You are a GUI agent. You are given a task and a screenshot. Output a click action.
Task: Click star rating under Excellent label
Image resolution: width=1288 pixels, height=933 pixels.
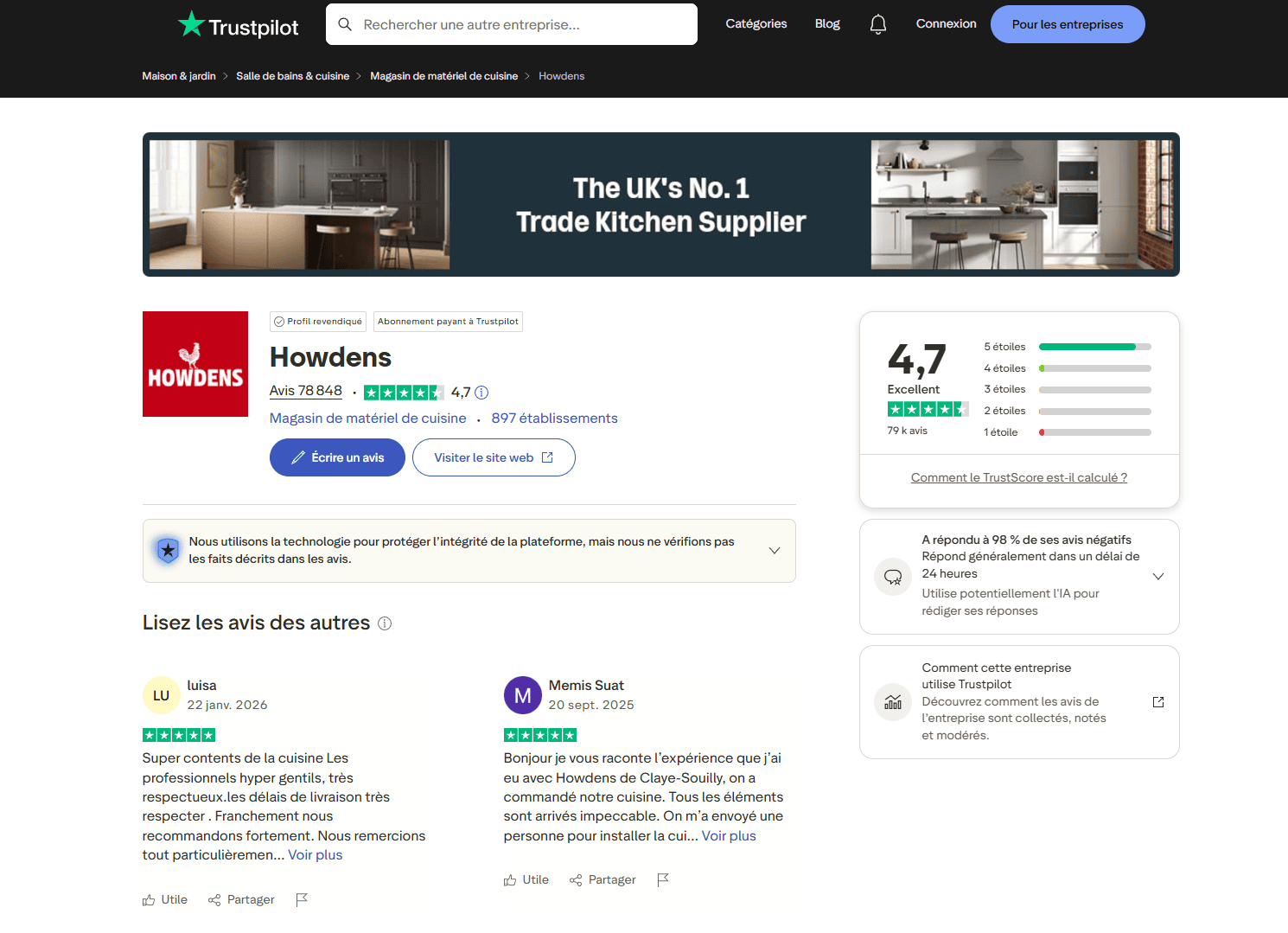click(928, 409)
